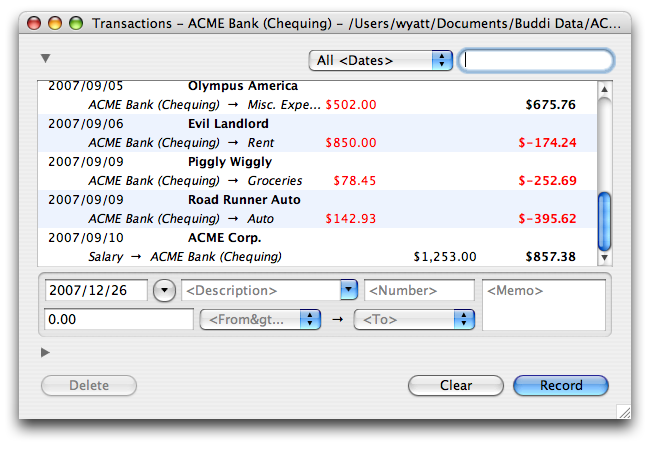
Task: Select the ACME Corp. transaction
Action: coord(317,247)
